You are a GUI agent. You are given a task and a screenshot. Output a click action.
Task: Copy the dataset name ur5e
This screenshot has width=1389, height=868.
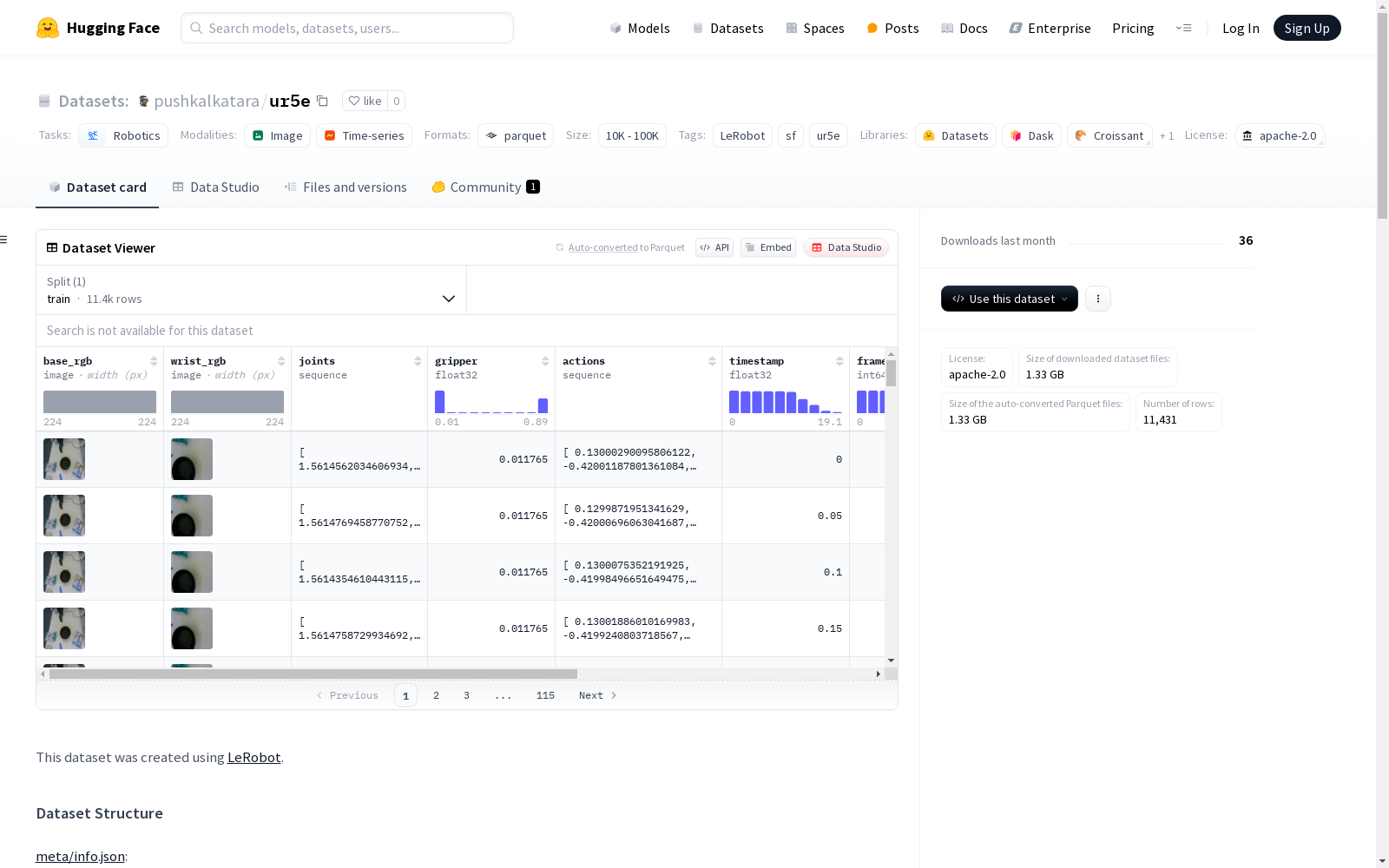click(x=322, y=101)
